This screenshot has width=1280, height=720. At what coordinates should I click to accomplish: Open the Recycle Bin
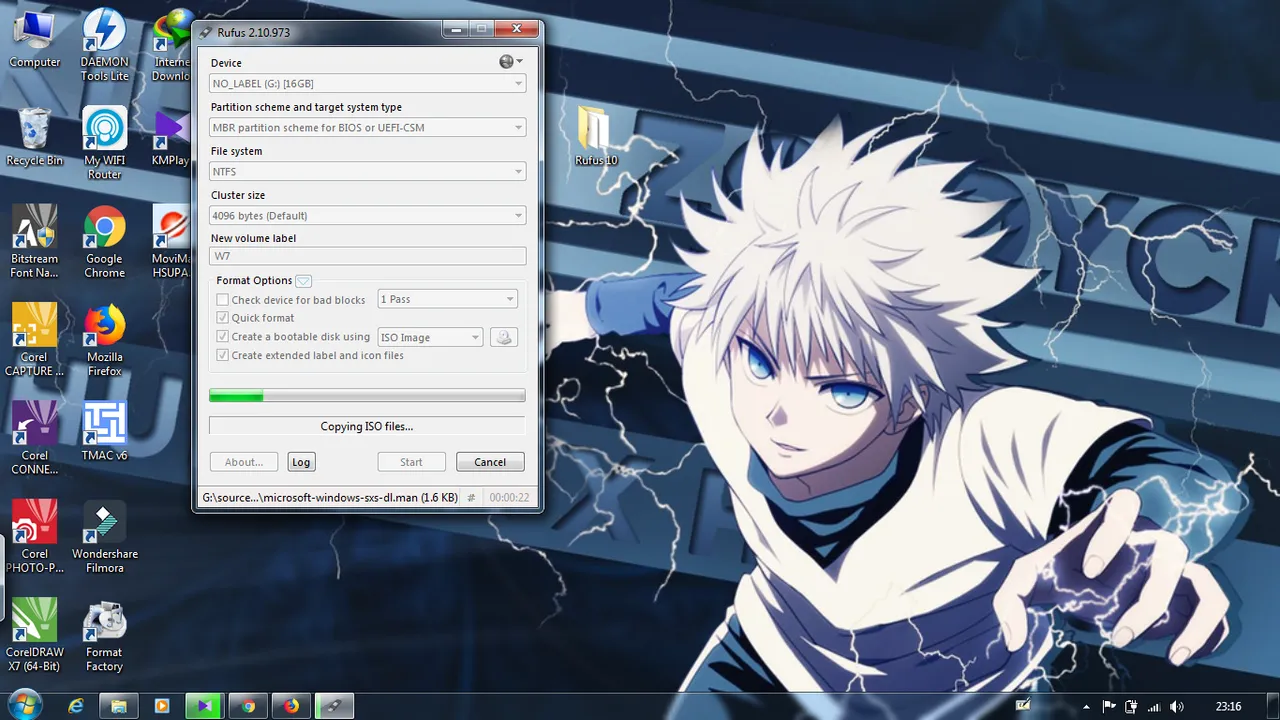click(x=35, y=137)
